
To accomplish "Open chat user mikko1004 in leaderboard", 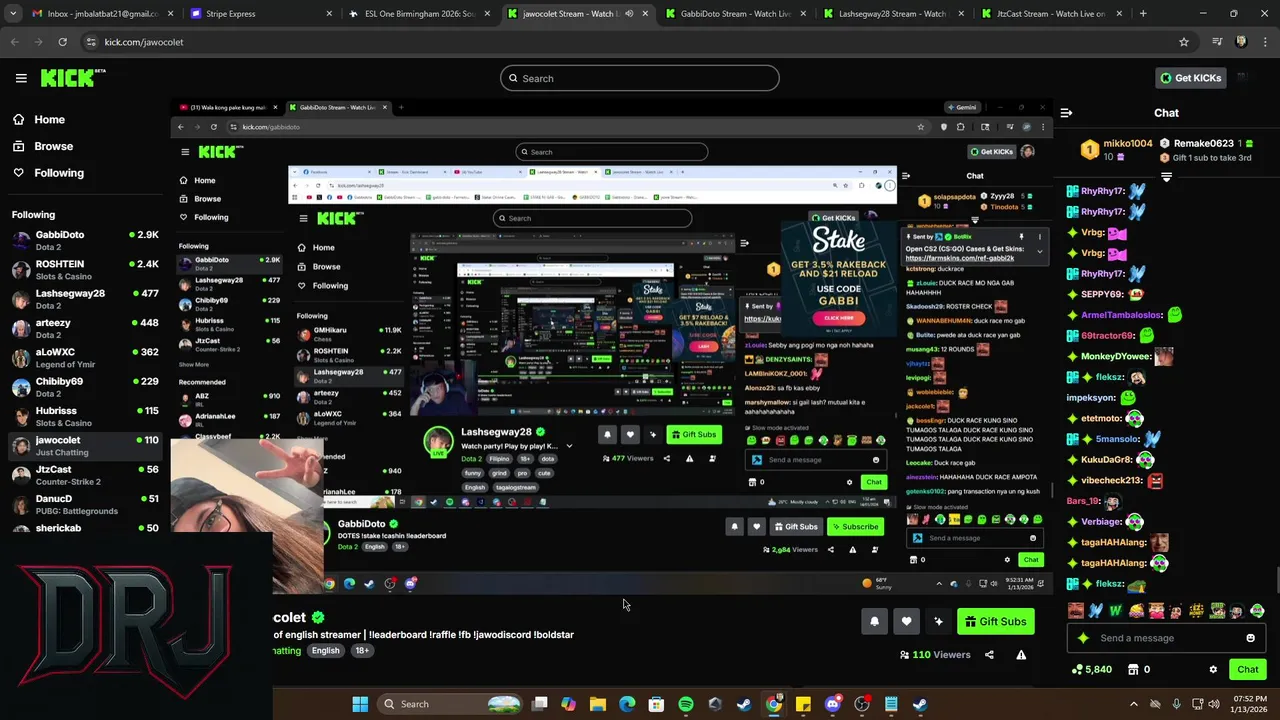I will (1127, 143).
